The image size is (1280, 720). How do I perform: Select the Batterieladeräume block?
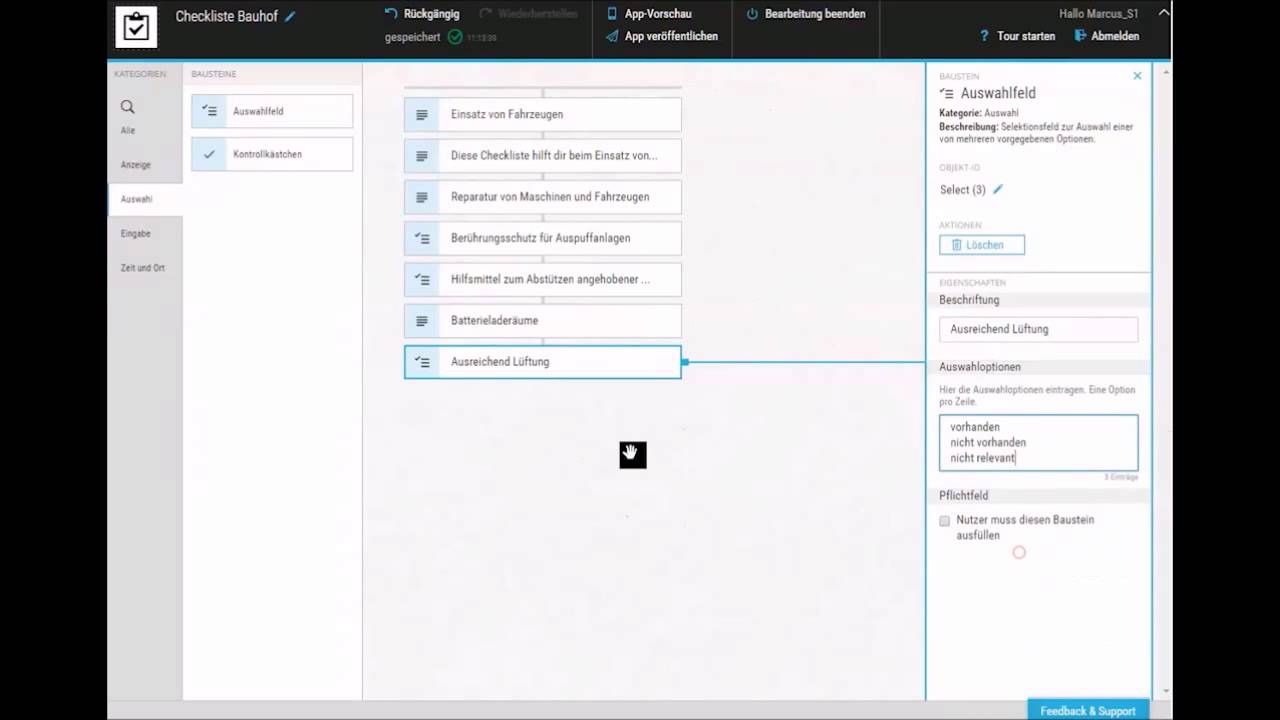point(543,321)
